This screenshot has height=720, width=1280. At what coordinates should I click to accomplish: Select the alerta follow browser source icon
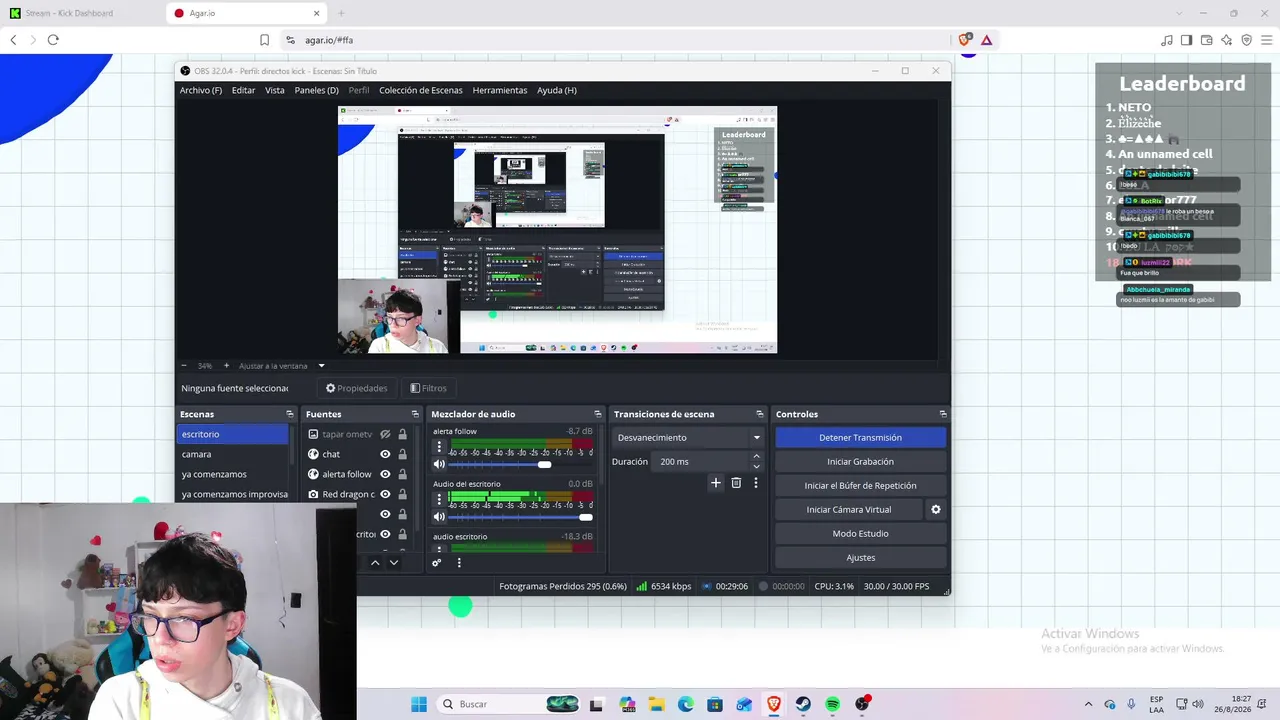click(313, 474)
